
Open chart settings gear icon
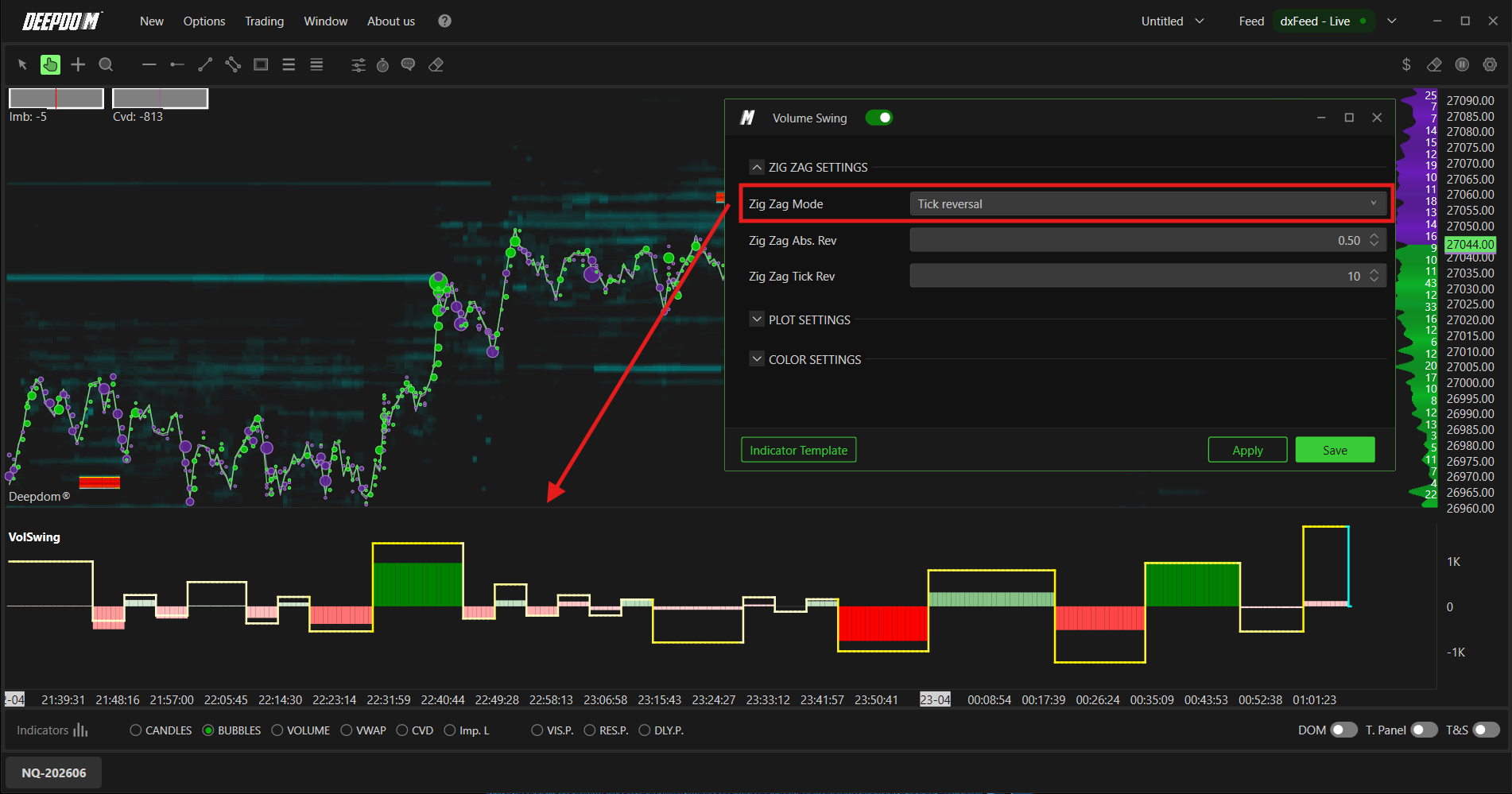click(1490, 64)
